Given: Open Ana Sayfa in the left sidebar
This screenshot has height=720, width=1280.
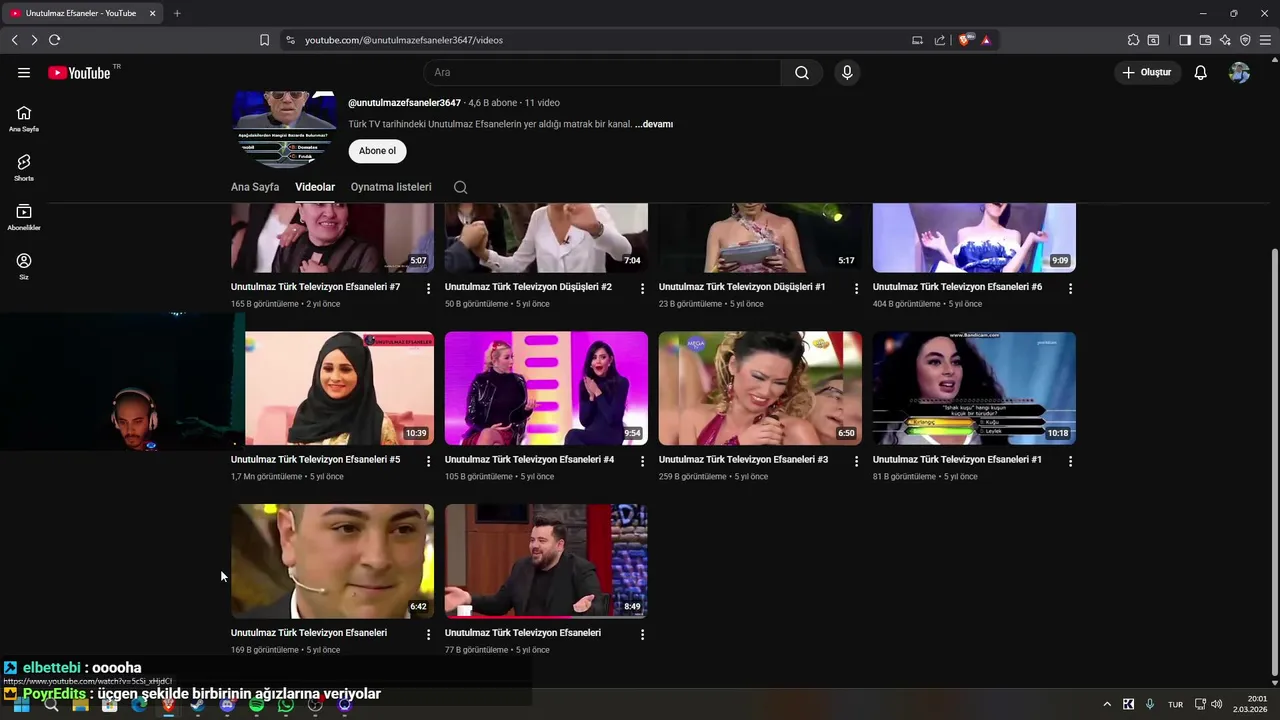Looking at the screenshot, I should [24, 118].
